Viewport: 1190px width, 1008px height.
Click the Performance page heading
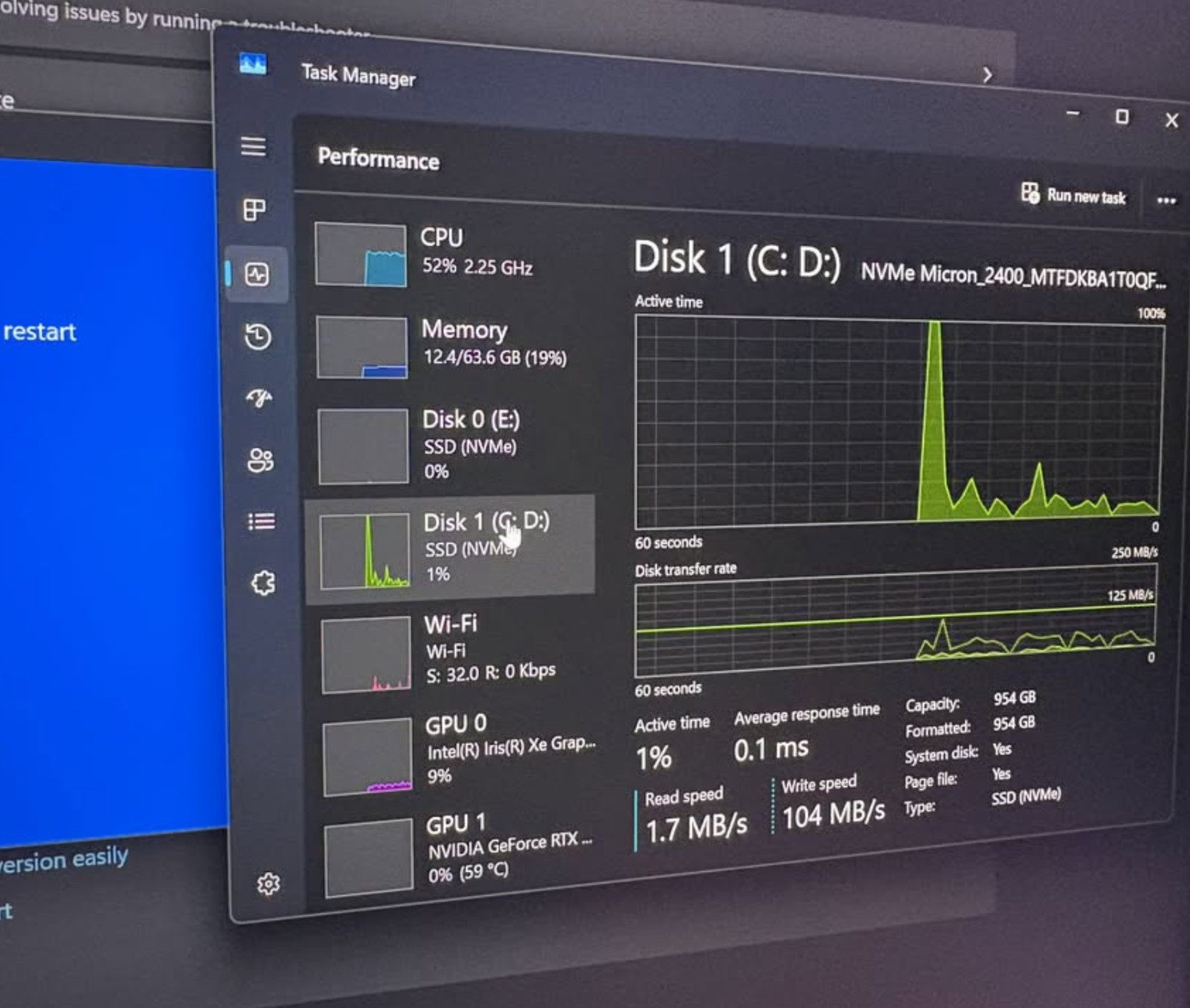378,158
